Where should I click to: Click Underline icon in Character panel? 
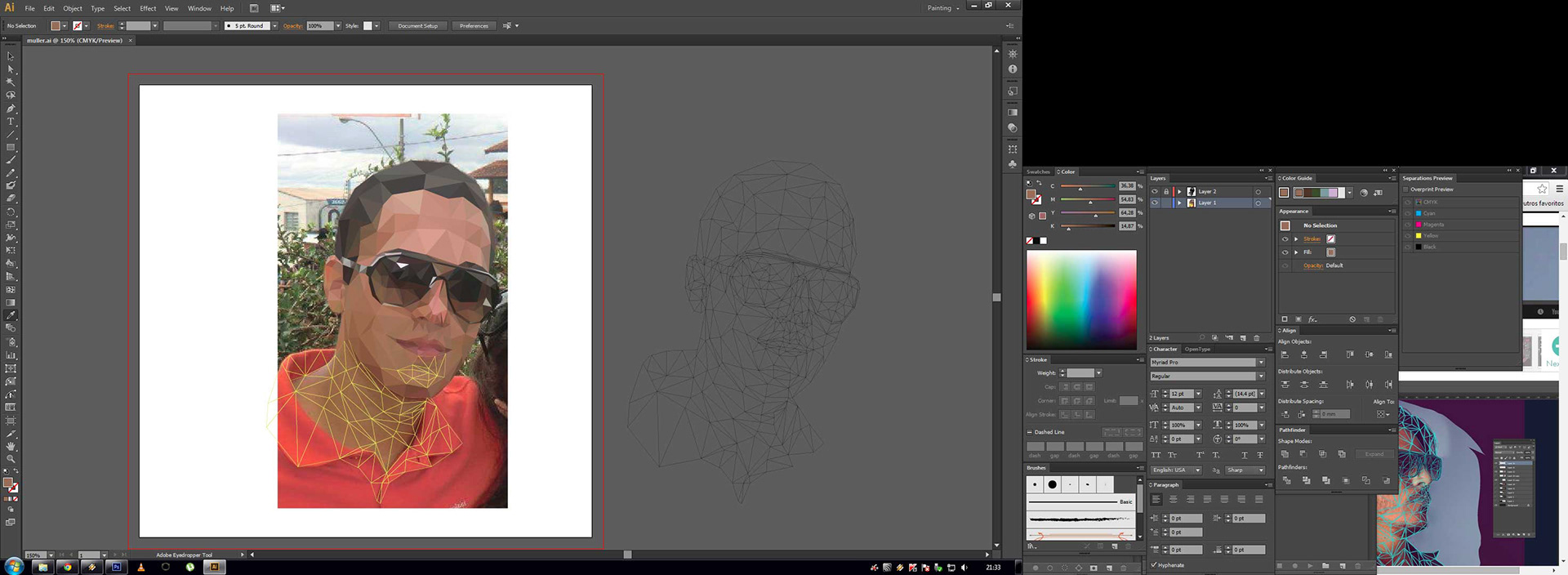click(1245, 455)
